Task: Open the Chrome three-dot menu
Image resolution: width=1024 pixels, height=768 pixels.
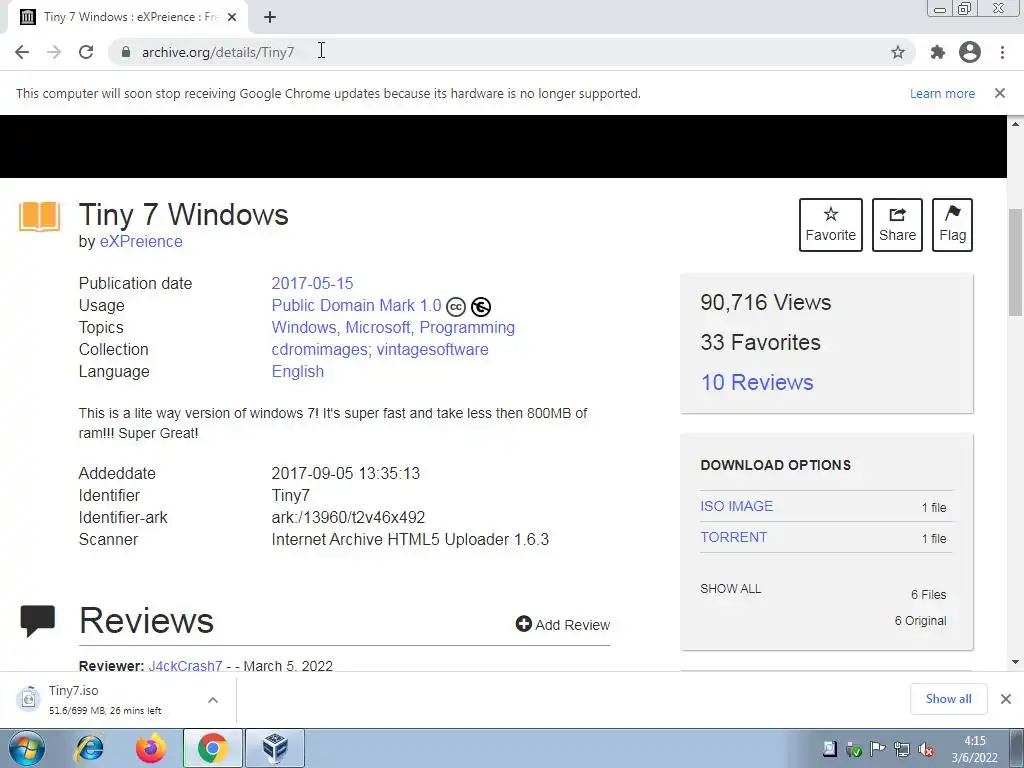Action: 1002,52
